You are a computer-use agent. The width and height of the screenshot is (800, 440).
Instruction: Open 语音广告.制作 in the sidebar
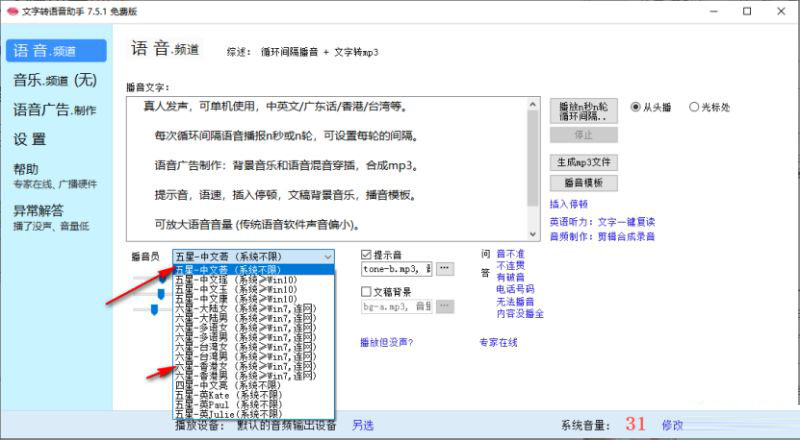pos(55,109)
